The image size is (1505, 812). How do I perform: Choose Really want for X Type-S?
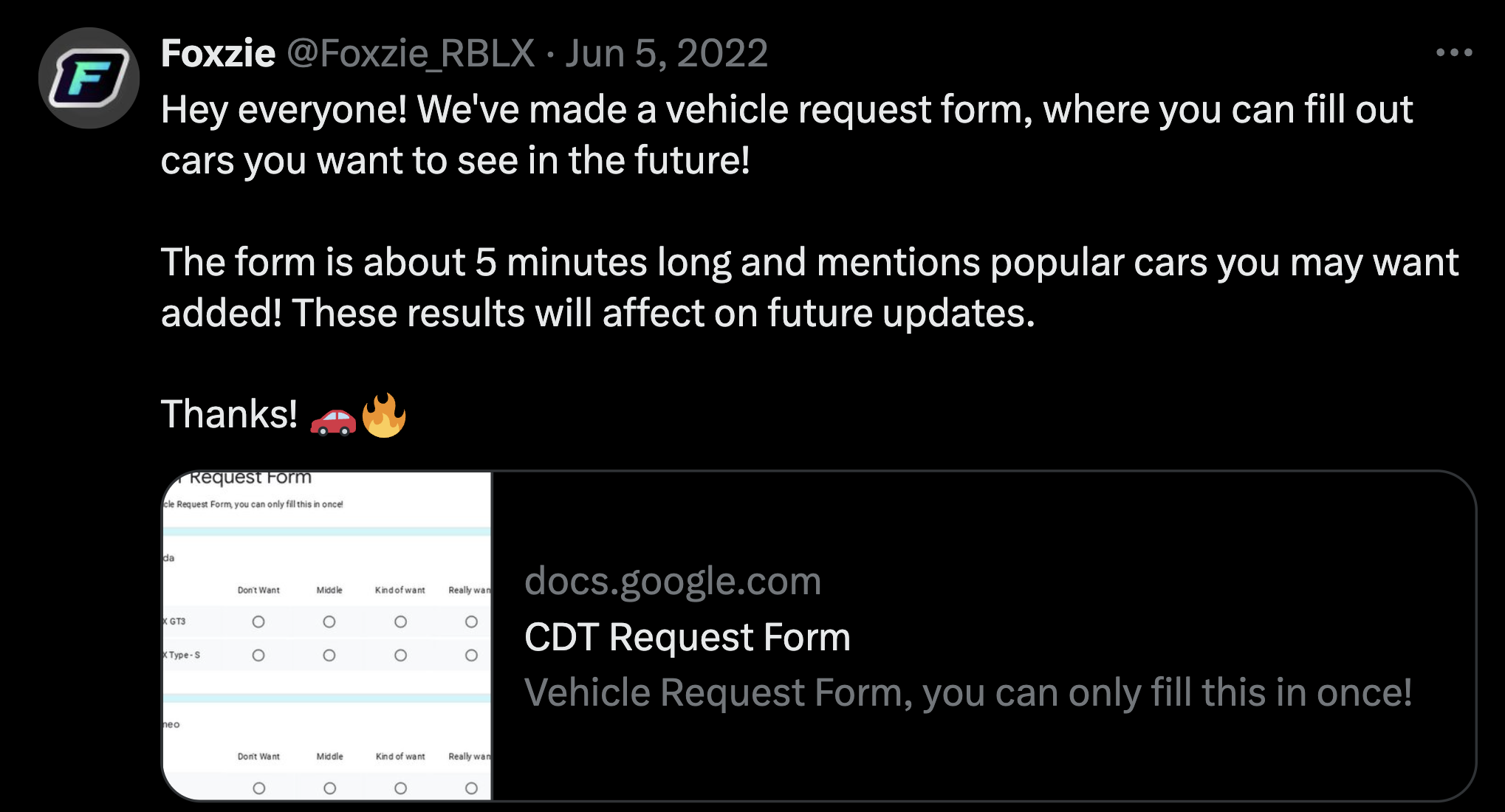(x=471, y=656)
